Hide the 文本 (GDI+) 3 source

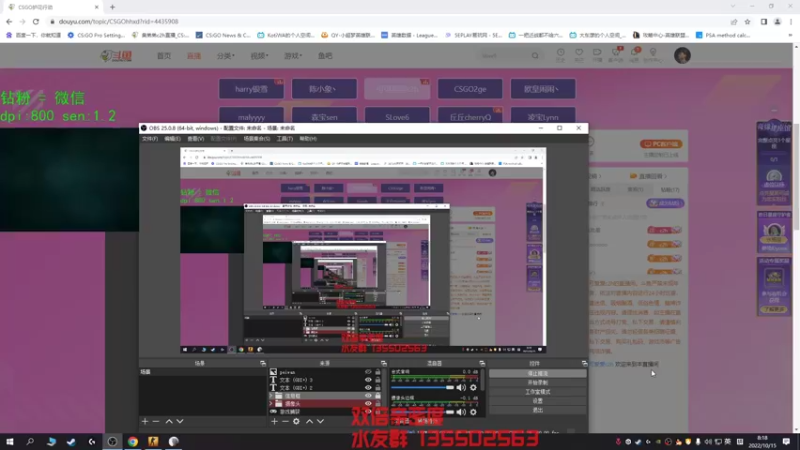coord(368,380)
